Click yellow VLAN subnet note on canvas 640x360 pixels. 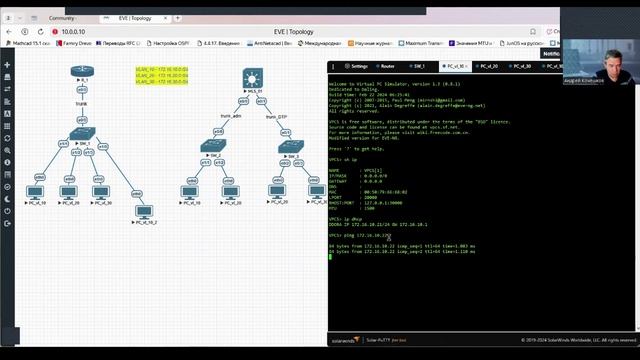pos(162,76)
